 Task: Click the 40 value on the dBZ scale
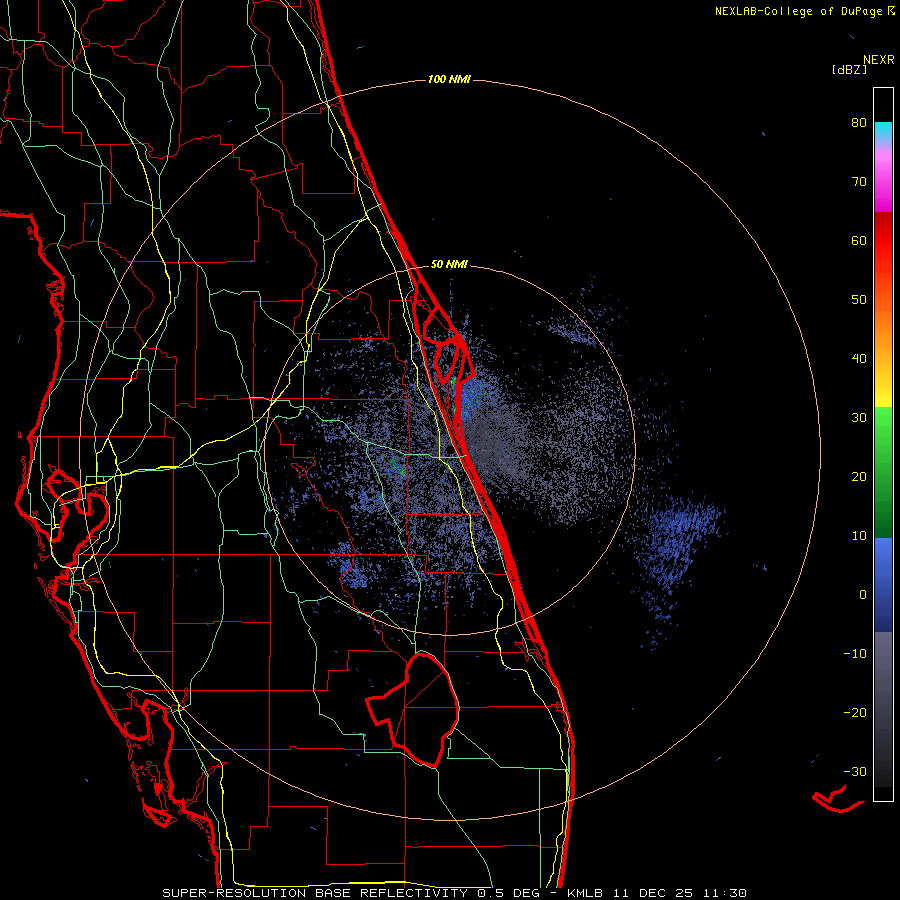pos(859,358)
